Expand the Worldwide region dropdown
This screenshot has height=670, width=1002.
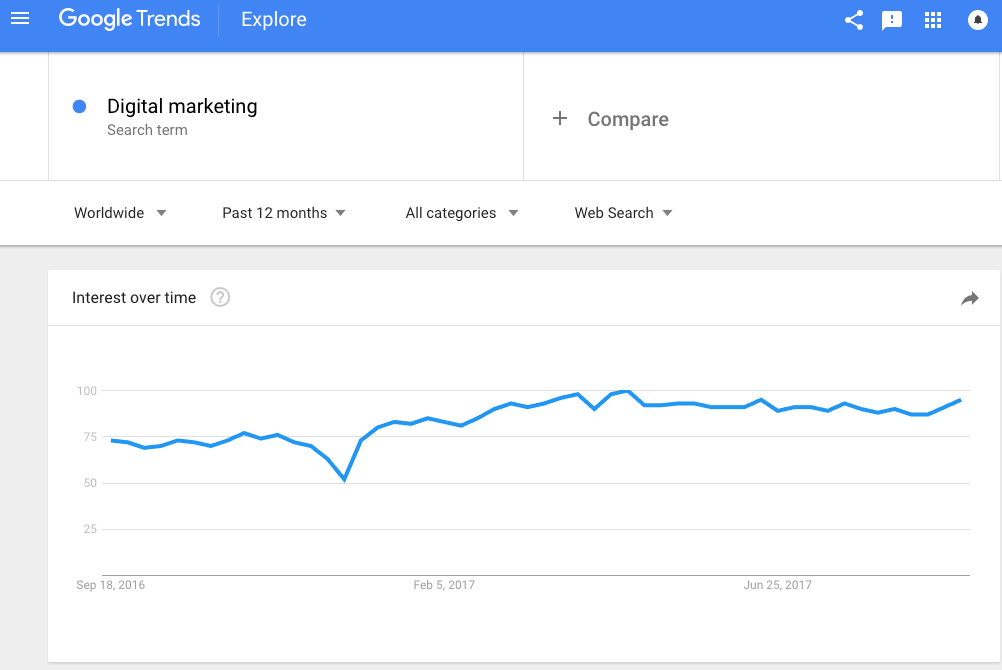coord(120,213)
